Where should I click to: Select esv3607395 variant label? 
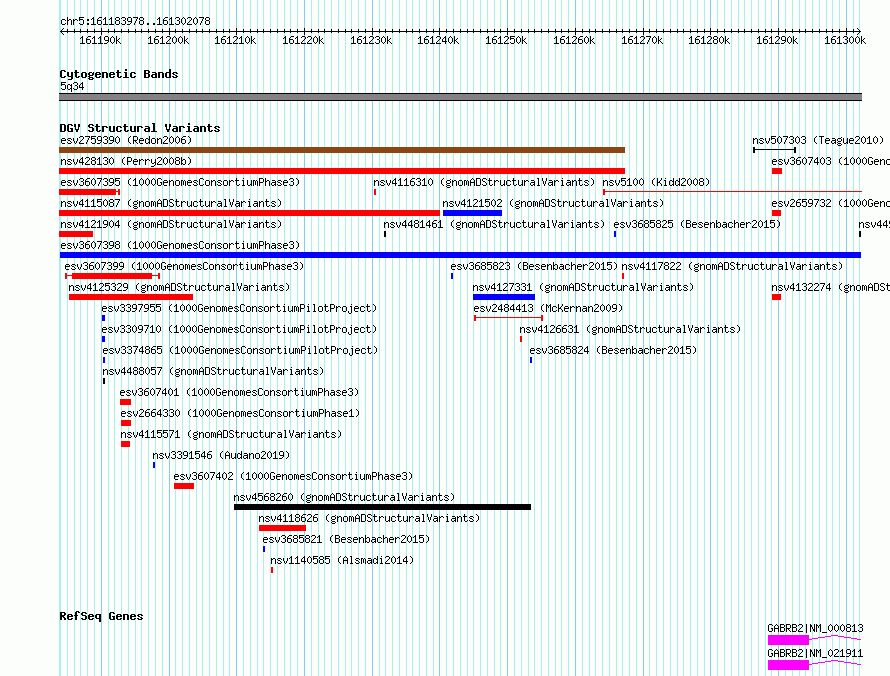coord(180,182)
